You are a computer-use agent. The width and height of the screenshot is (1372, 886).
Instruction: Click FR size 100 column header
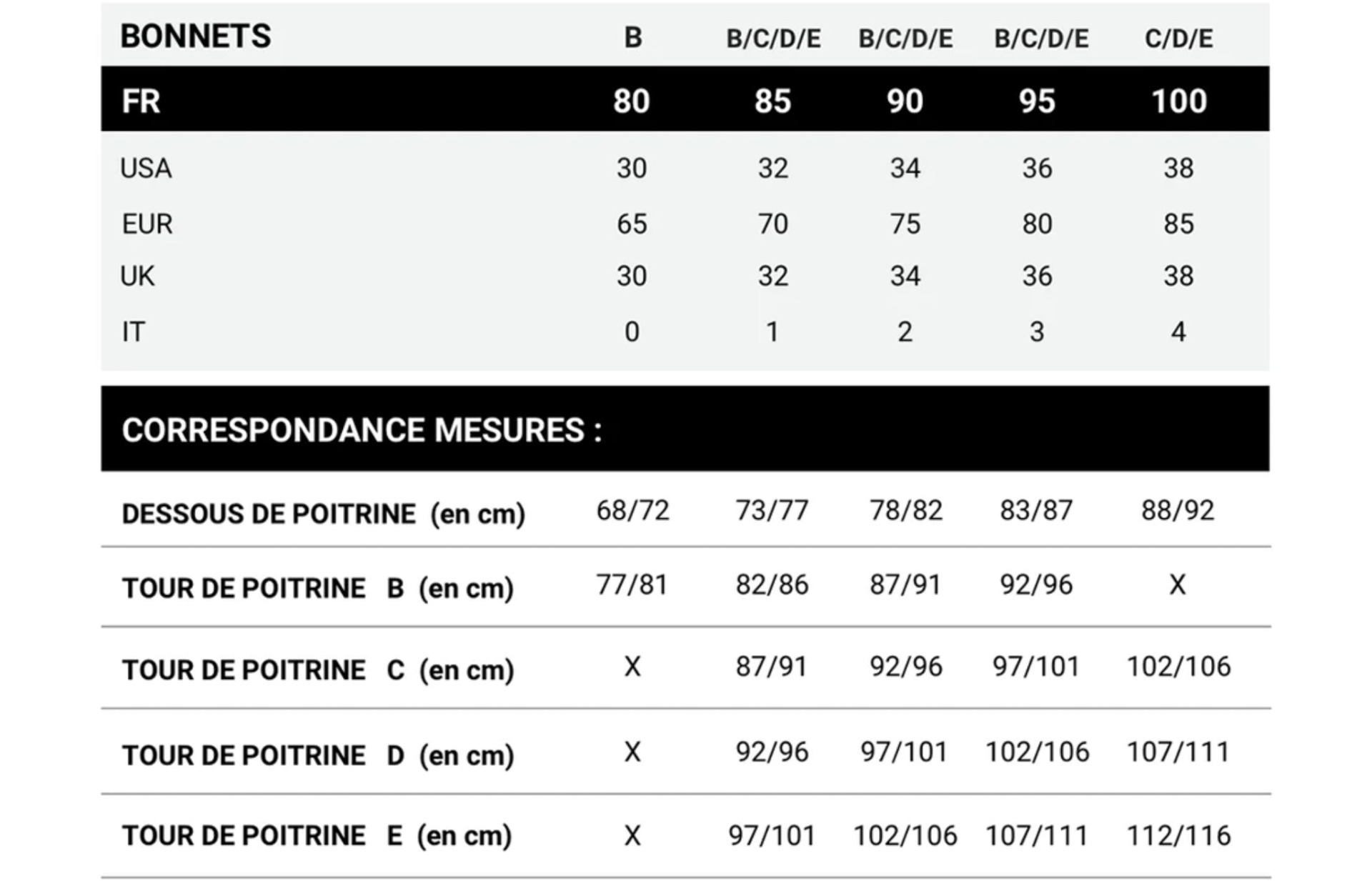pos(1178,101)
